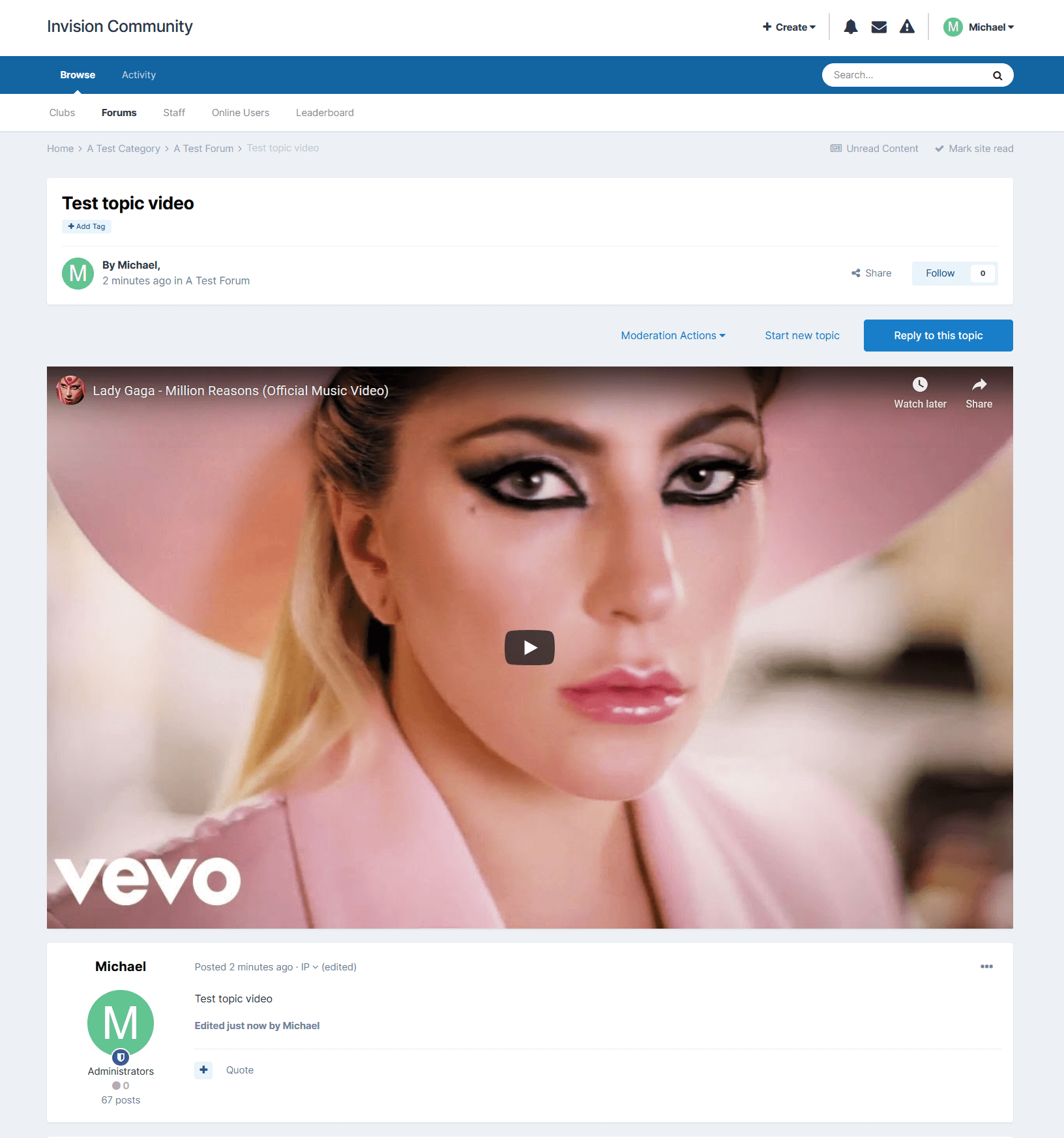The image size is (1064, 1138).
Task: Go to A Test Forum breadcrumb
Action: [x=203, y=149]
